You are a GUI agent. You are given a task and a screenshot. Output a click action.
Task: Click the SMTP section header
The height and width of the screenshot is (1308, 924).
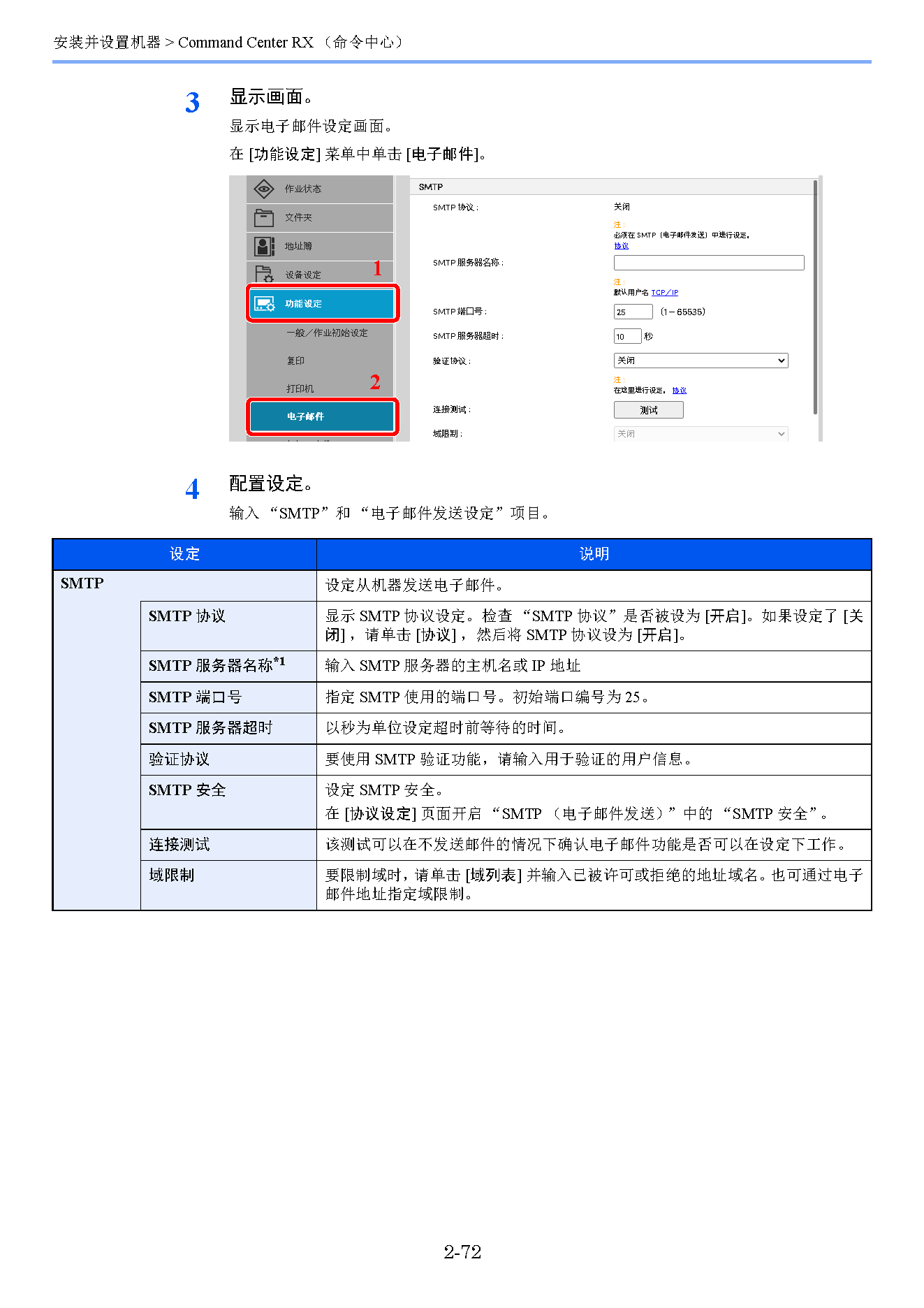click(x=615, y=187)
